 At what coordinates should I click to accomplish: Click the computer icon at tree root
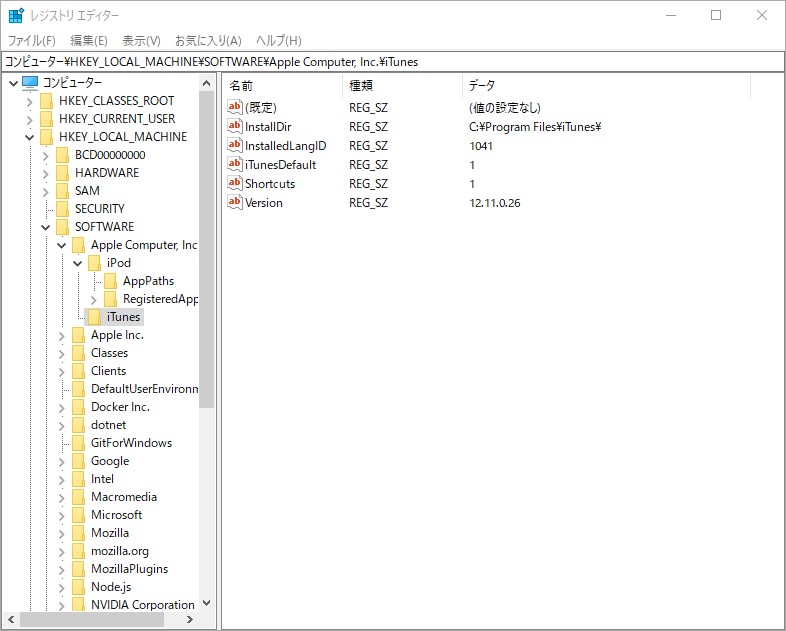[30, 83]
